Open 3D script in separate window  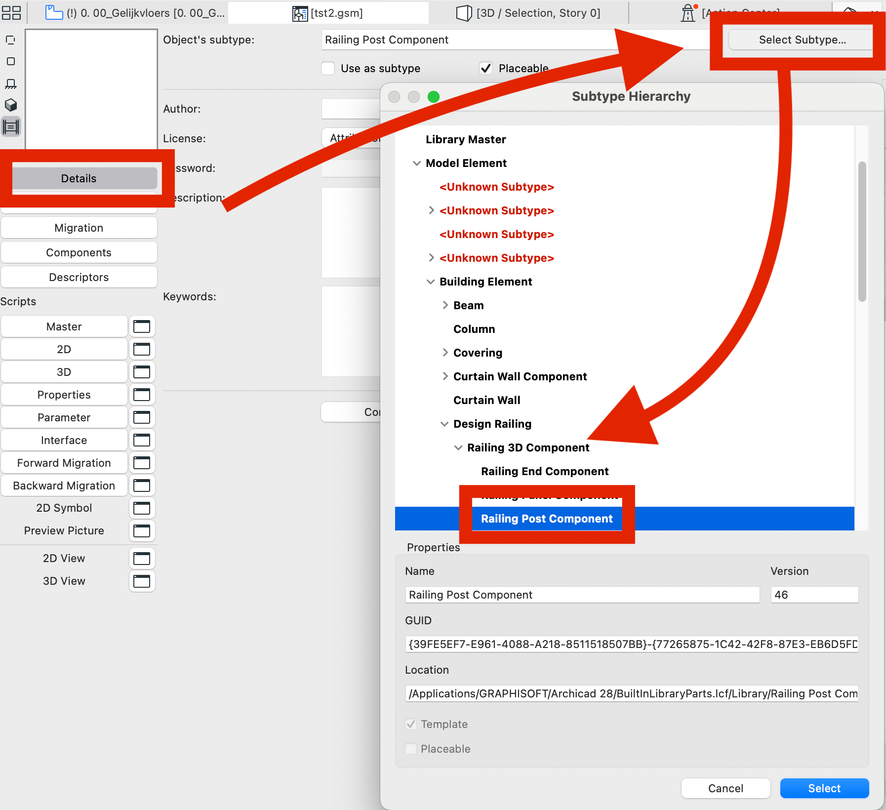(141, 372)
